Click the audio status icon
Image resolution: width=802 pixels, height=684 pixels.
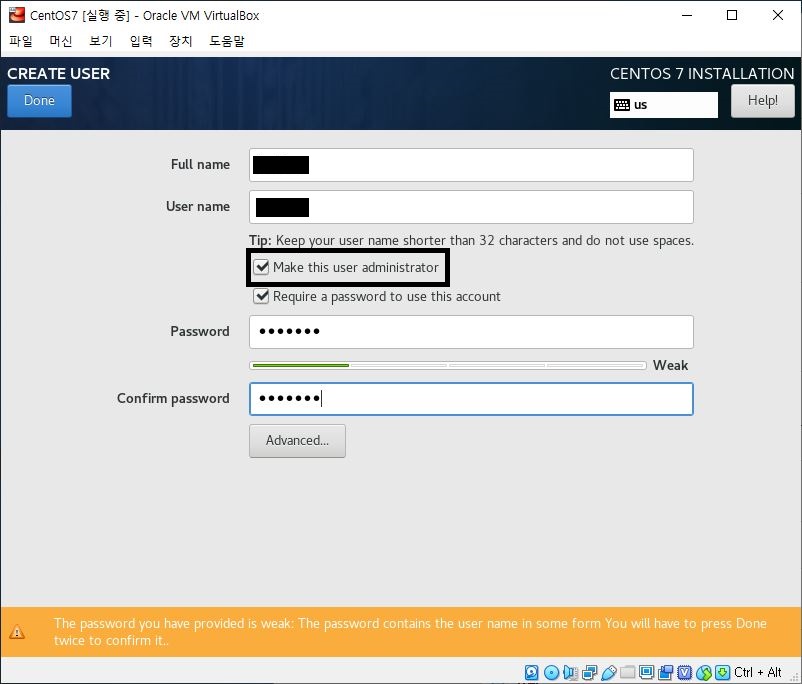(x=570, y=672)
